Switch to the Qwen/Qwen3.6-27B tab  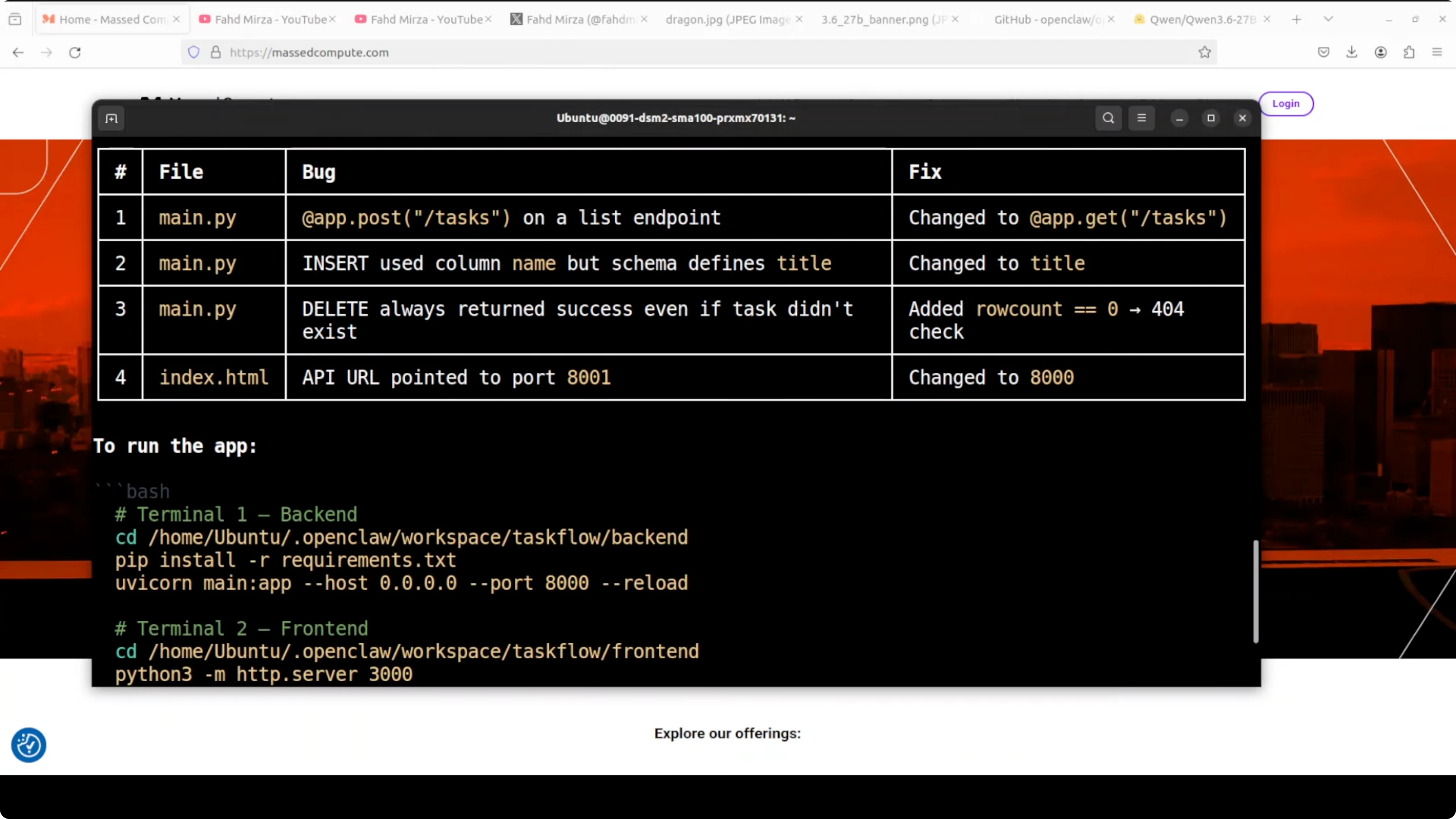coord(1201,19)
